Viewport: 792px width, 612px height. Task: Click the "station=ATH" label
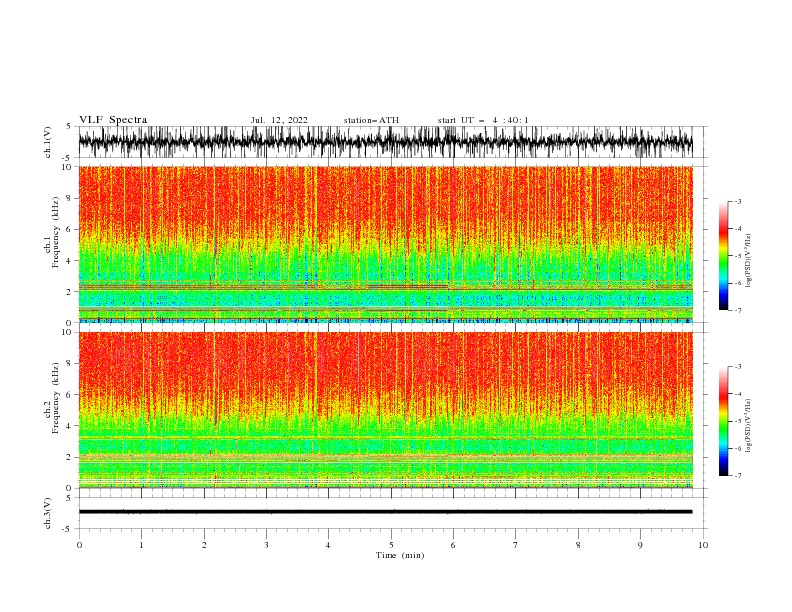pos(371,120)
